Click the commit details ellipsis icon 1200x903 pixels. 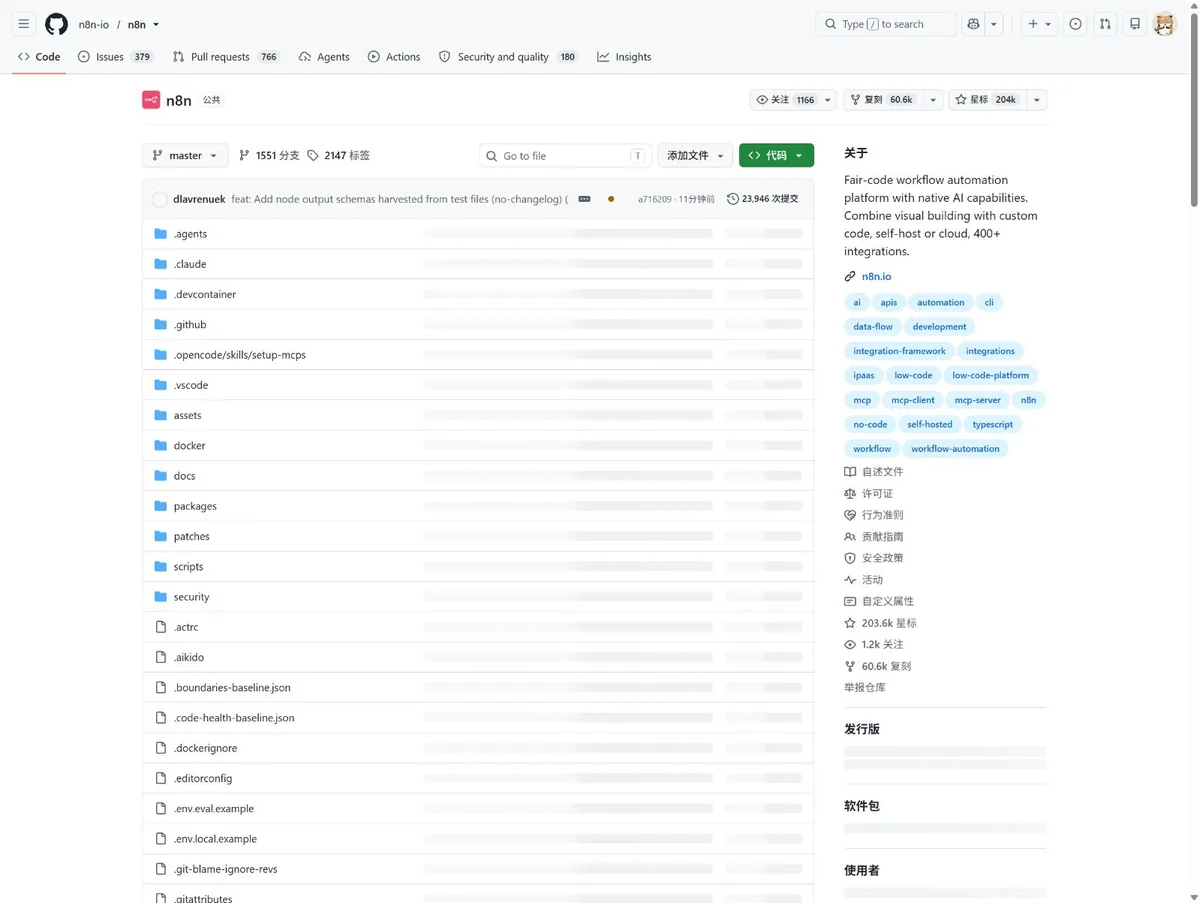[x=585, y=199]
